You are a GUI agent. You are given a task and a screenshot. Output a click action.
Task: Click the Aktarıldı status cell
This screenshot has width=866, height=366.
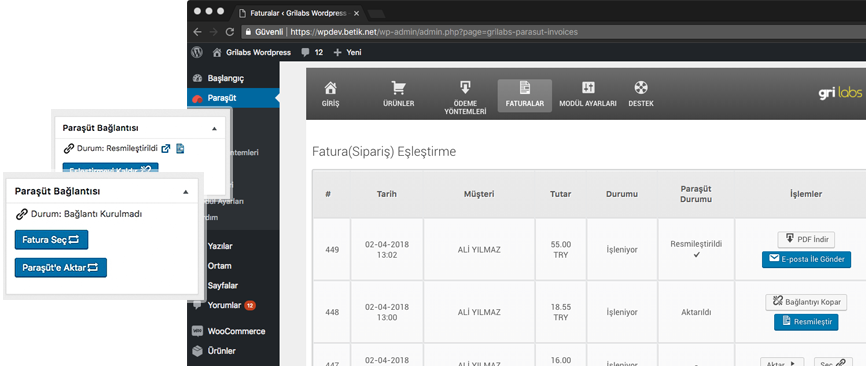pos(696,312)
